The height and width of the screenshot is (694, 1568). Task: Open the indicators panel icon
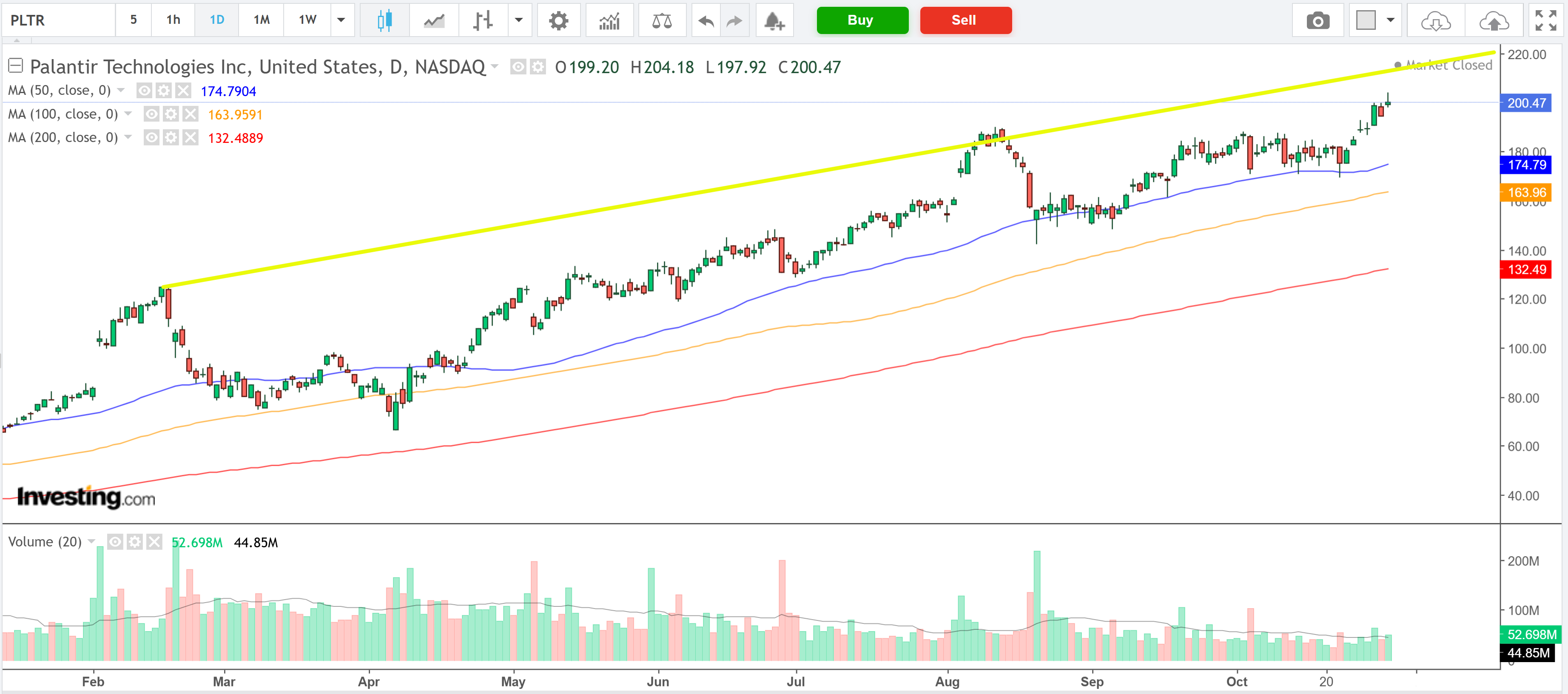coord(609,20)
